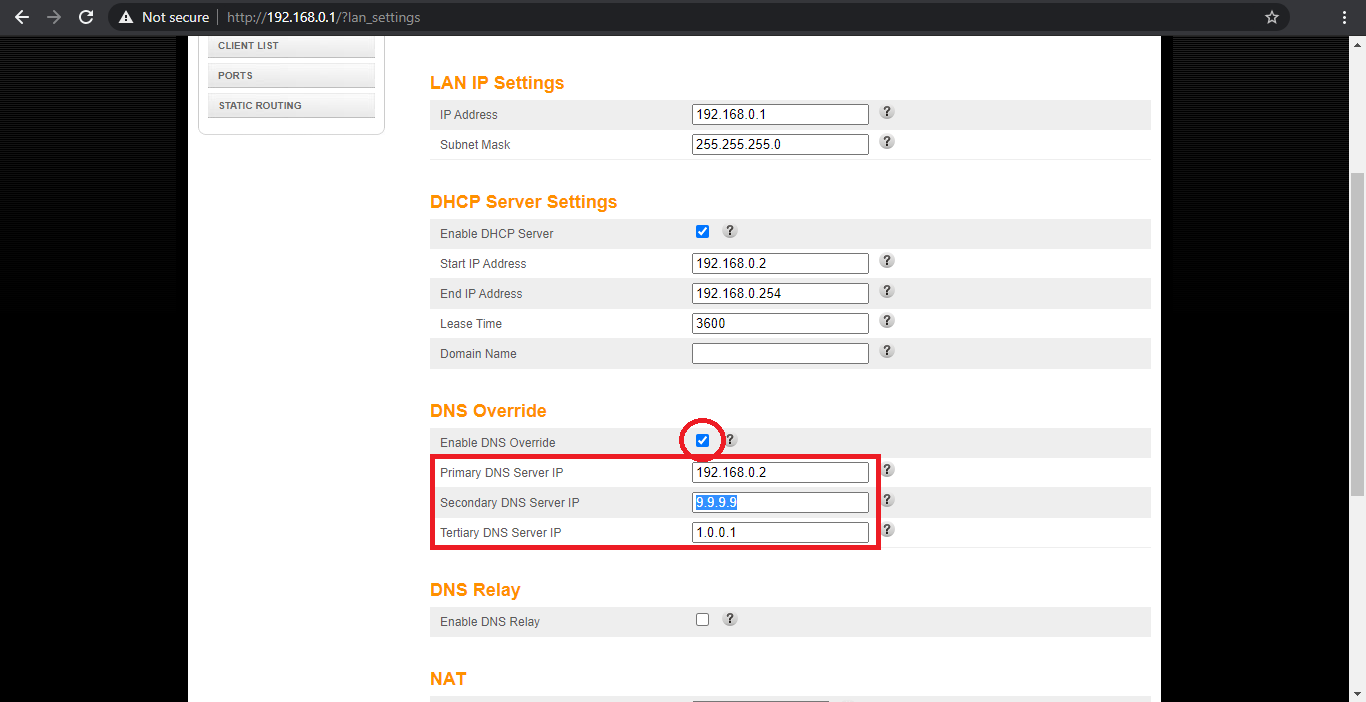The image size is (1366, 702).
Task: Go forward in browser history
Action: [x=54, y=17]
